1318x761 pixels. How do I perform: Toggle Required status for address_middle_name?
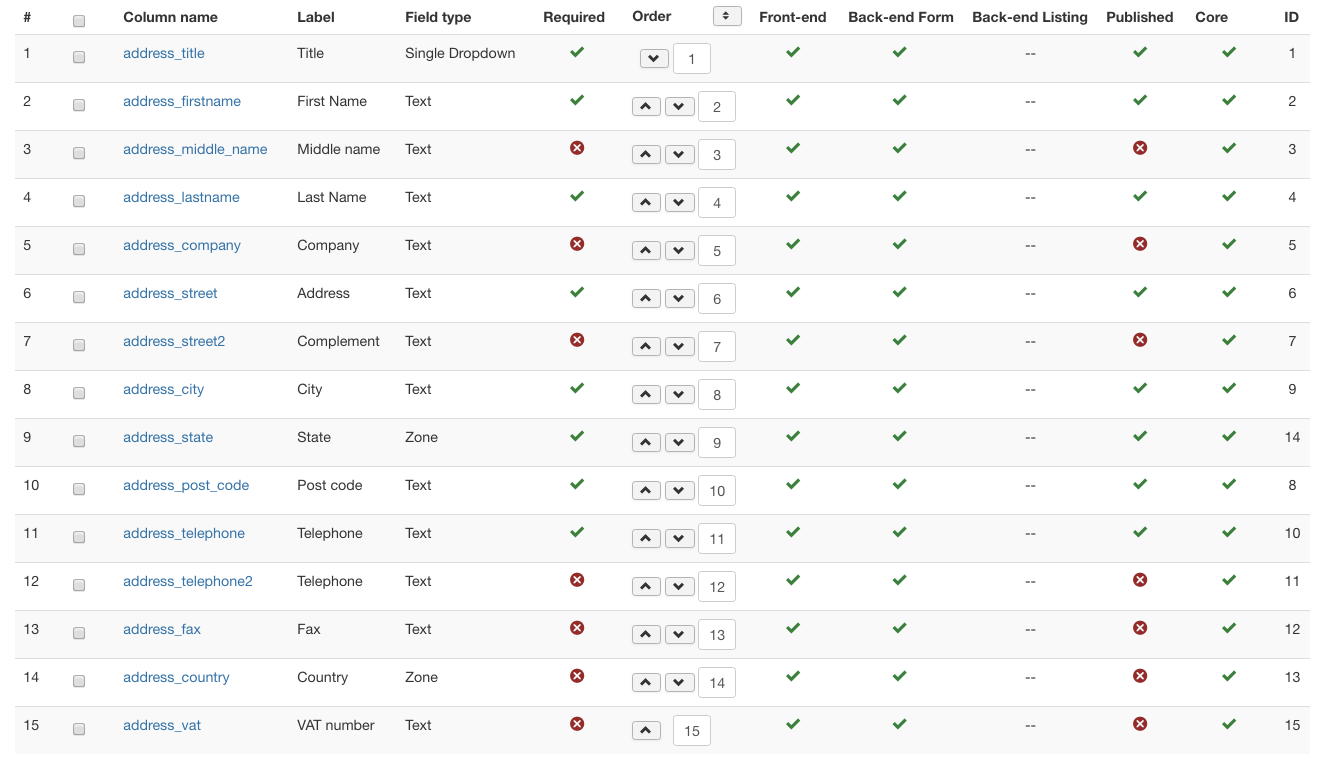click(x=577, y=148)
